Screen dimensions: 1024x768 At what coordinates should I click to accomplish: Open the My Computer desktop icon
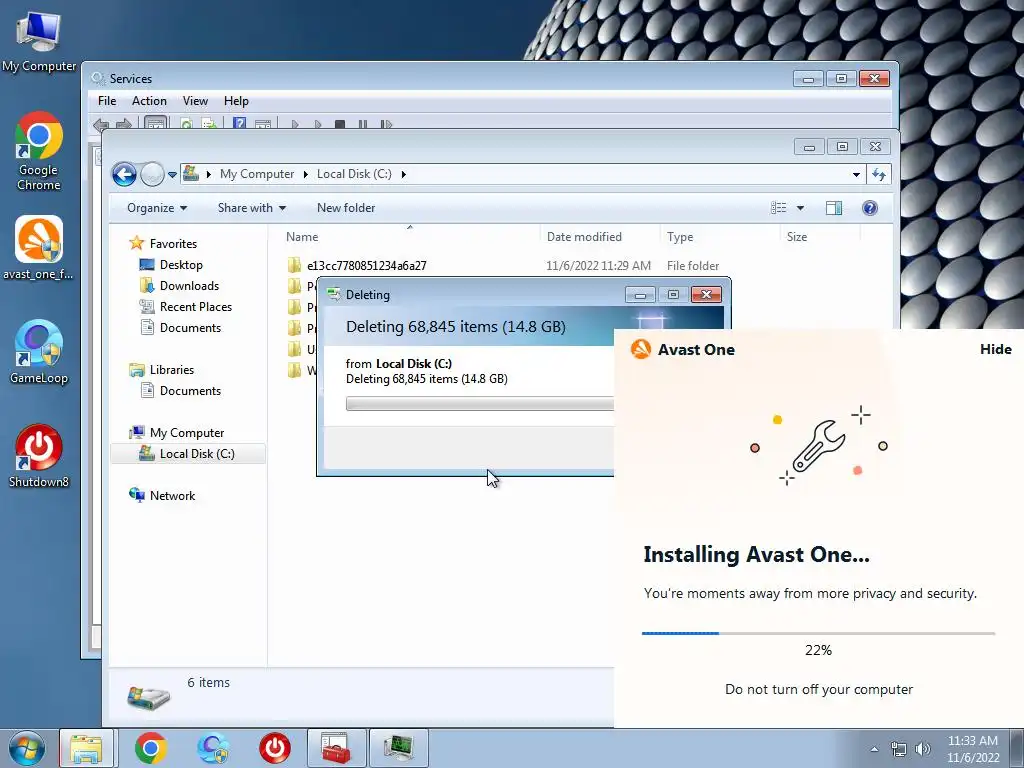click(39, 42)
